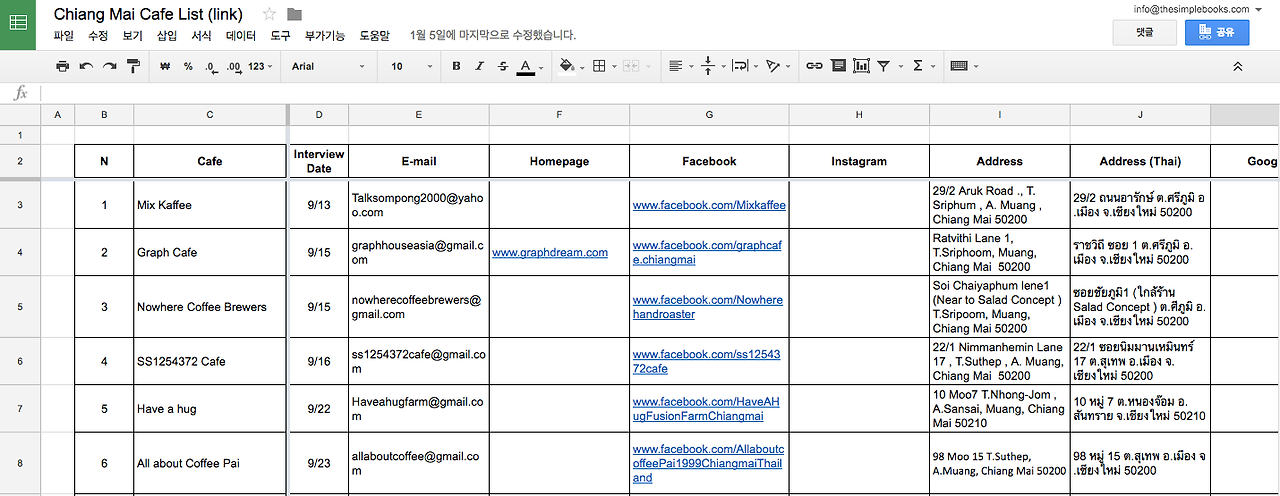Select row 5 header
The width and height of the screenshot is (1280, 496).
(x=20, y=307)
